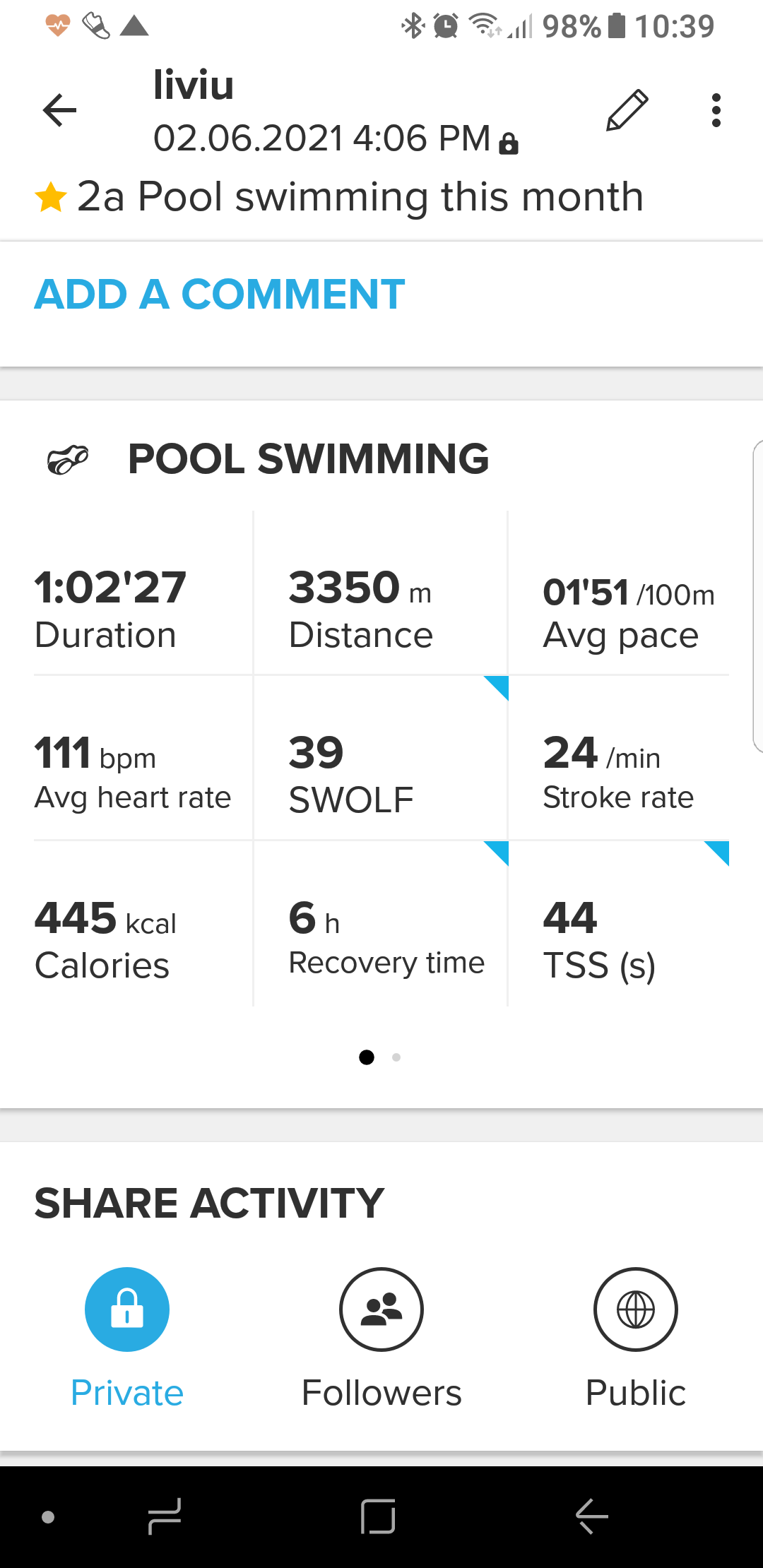The height and width of the screenshot is (1568, 763).
Task: Click ADD A COMMENT link
Action: coord(220,294)
